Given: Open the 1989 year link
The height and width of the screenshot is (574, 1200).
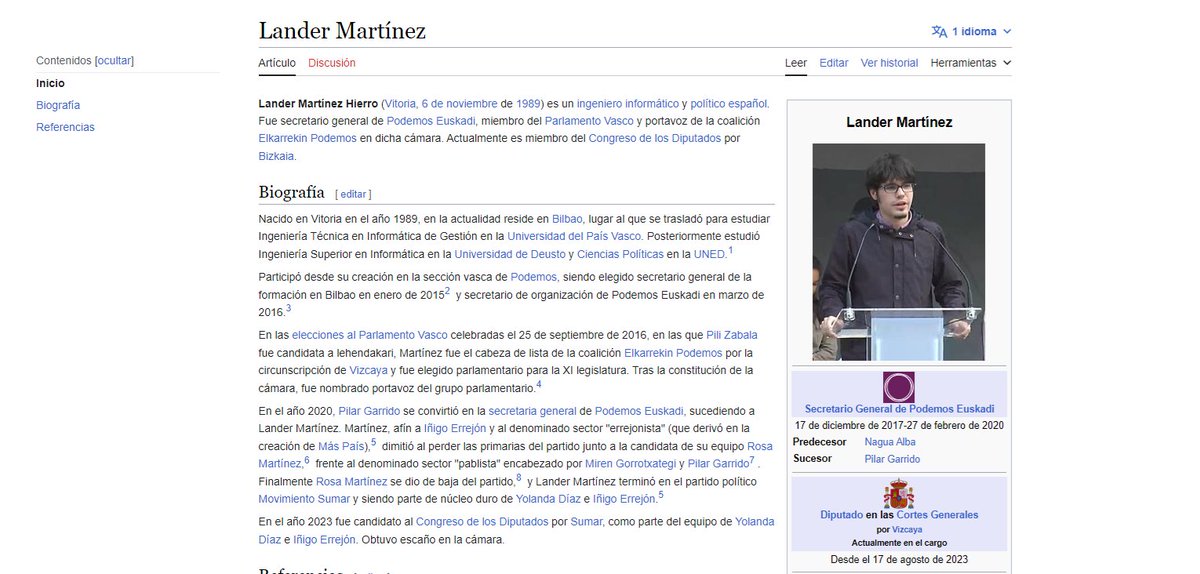Looking at the screenshot, I should (528, 103).
